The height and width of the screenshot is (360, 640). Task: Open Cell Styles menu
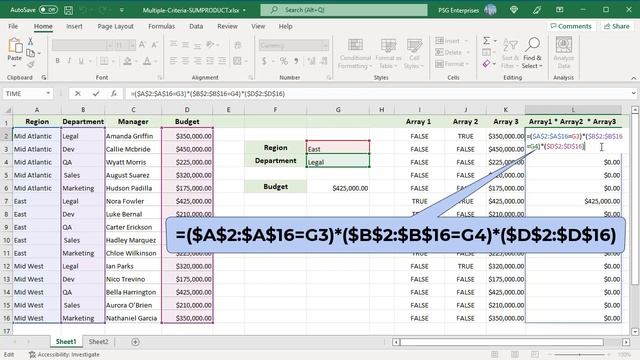pos(414,53)
